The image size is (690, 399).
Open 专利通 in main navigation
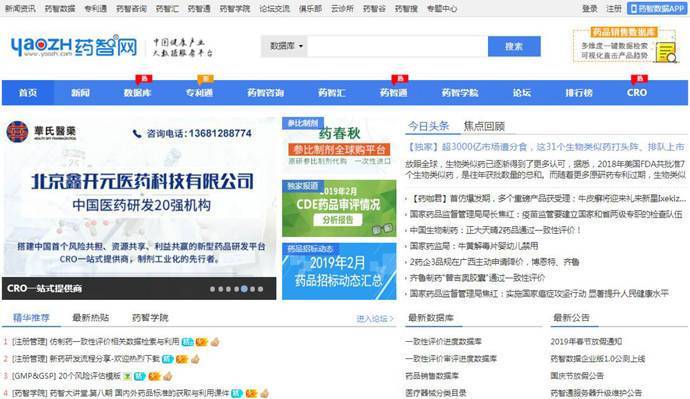point(199,93)
